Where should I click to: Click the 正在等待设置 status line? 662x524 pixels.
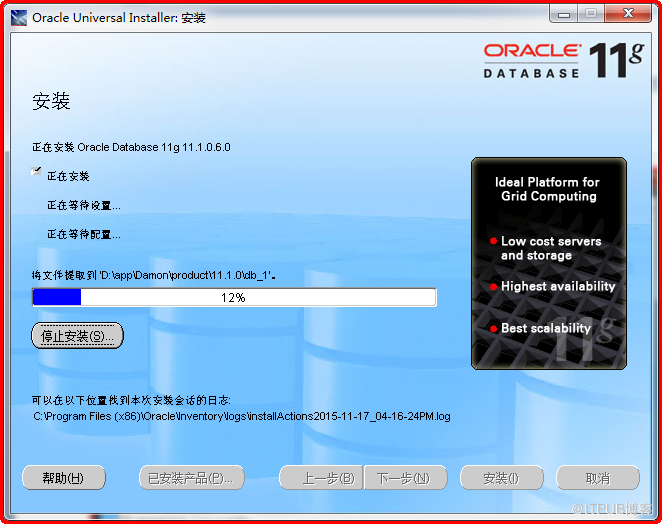pyautogui.click(x=84, y=206)
